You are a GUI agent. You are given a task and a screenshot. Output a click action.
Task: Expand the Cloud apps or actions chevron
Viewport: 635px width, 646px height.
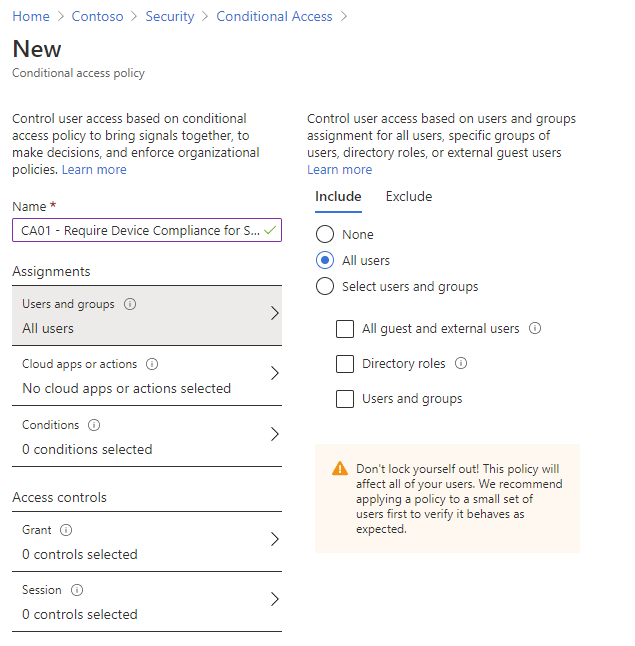click(x=275, y=373)
